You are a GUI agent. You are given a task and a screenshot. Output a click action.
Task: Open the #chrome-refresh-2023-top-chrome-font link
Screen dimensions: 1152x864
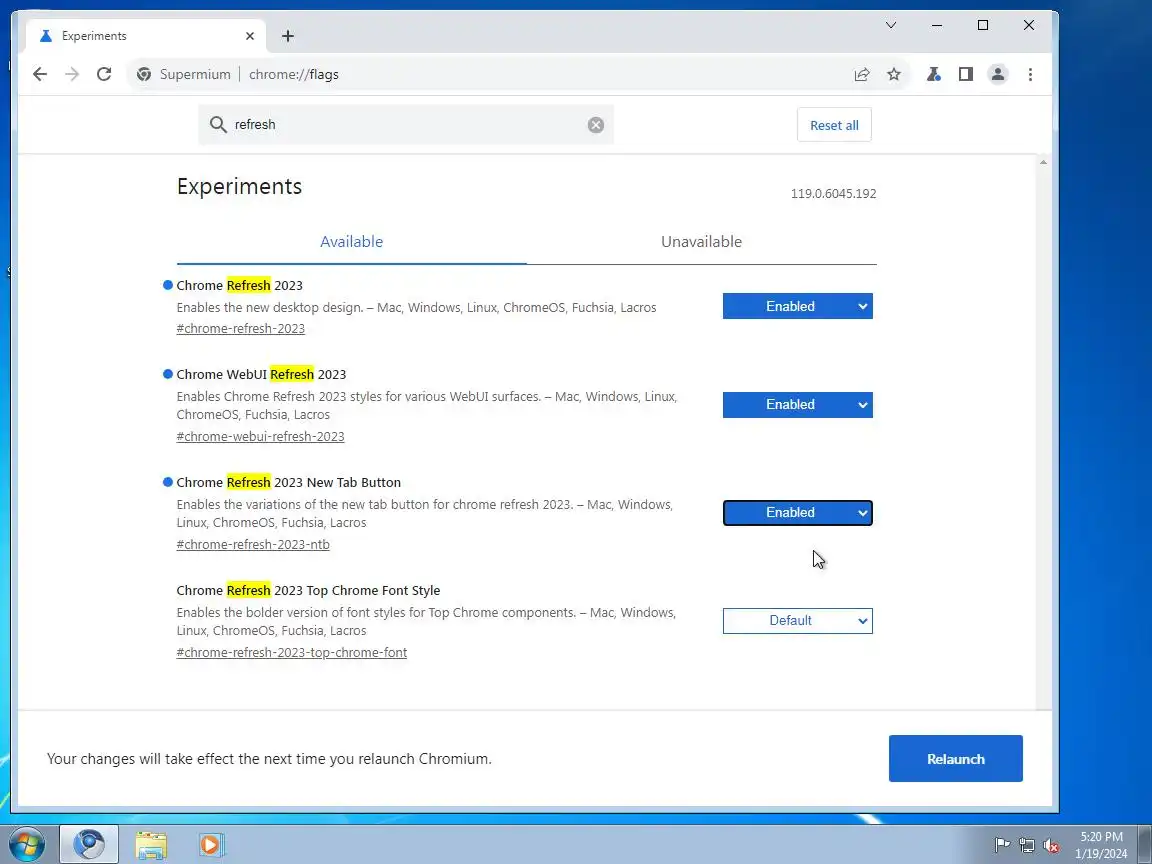click(292, 652)
